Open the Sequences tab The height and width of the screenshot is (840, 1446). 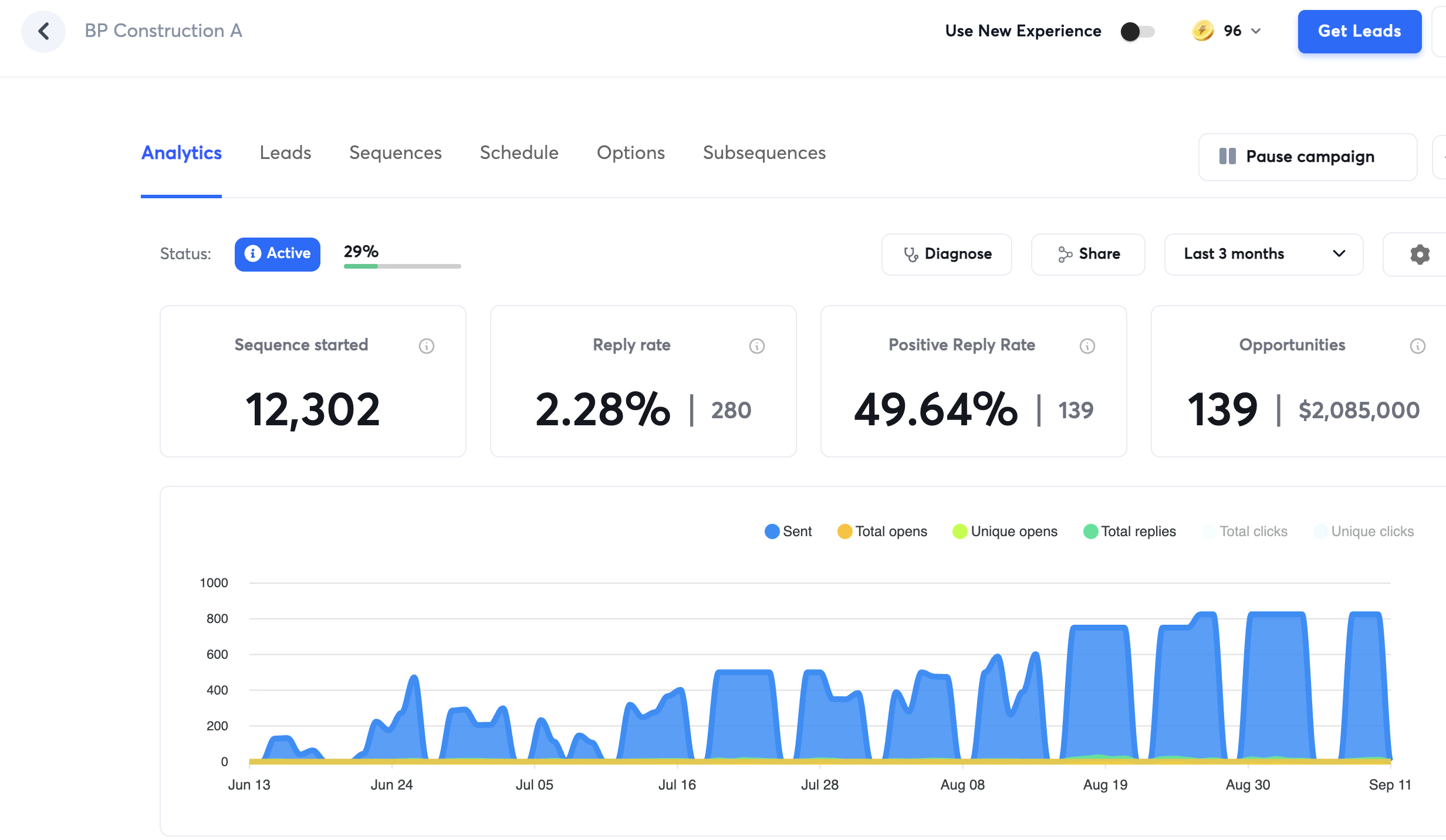coord(396,153)
